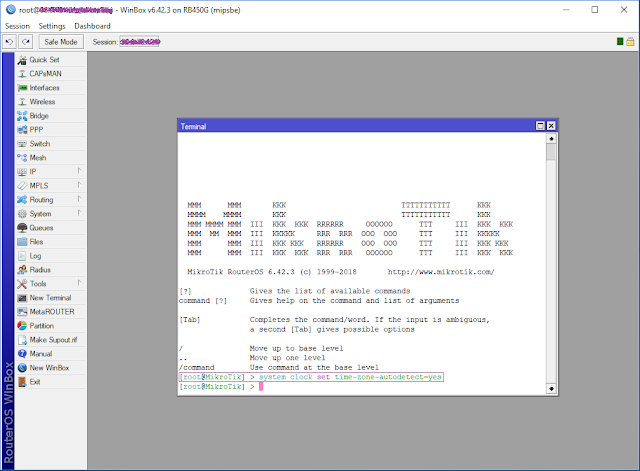The image size is (640, 471).
Task: Close the Terminal inner window
Action: point(551,126)
